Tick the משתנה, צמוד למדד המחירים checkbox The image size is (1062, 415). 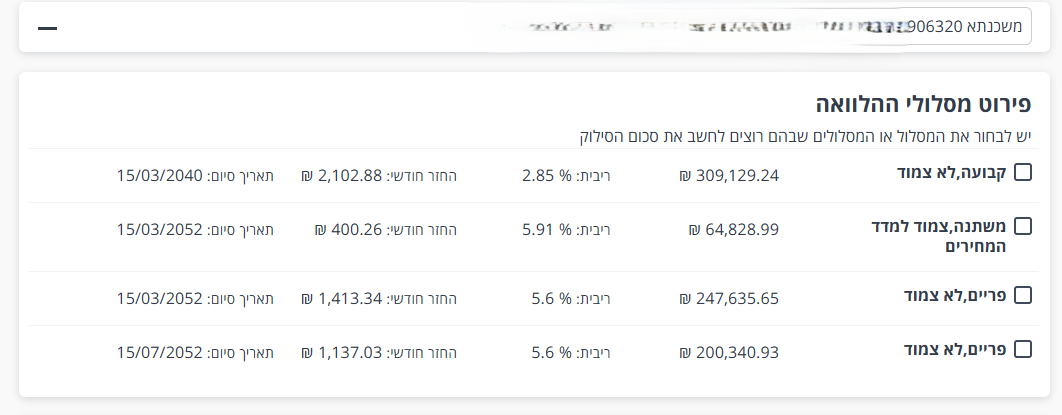[1022, 226]
